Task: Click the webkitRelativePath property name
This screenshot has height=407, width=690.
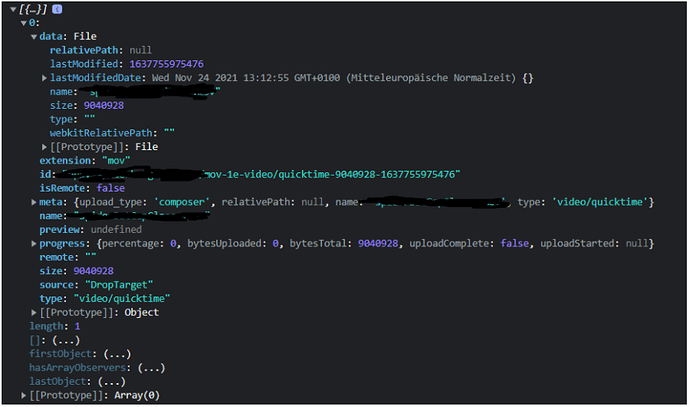Action: [x=101, y=133]
